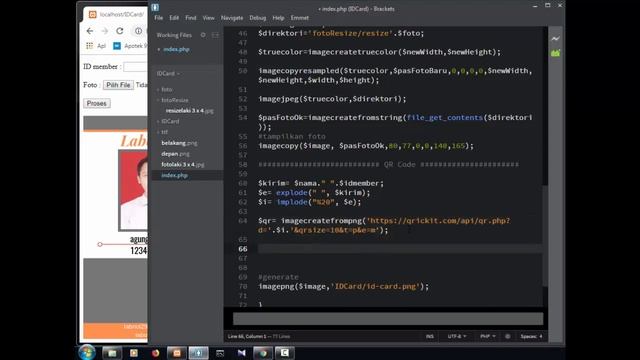
Task: Select index.php in the project file tree
Action: click(x=174, y=175)
